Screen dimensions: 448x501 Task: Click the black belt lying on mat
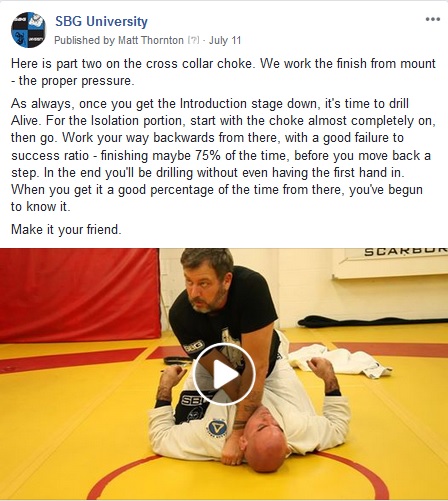coord(177,361)
